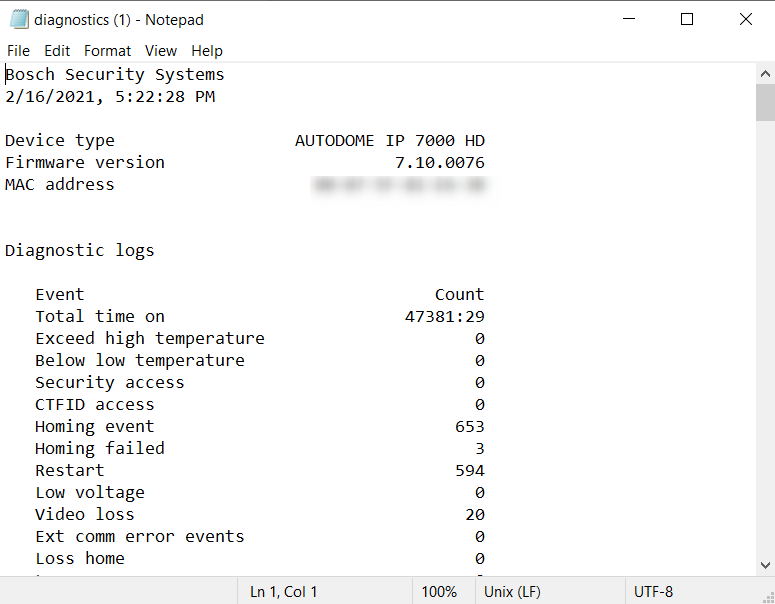Click the Video loss count '20'

tap(475, 515)
